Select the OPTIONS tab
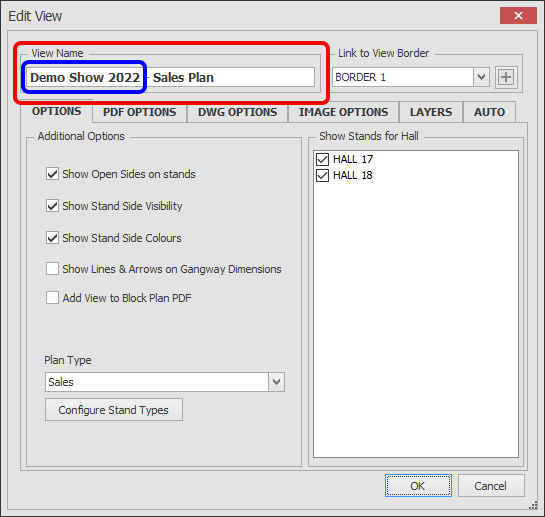Image resolution: width=545 pixels, height=517 pixels. [x=56, y=111]
